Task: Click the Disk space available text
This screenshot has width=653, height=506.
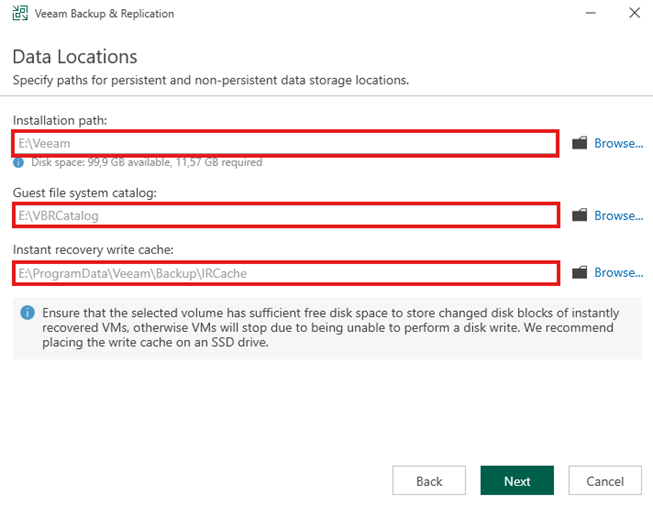Action: pyautogui.click(x=146, y=162)
